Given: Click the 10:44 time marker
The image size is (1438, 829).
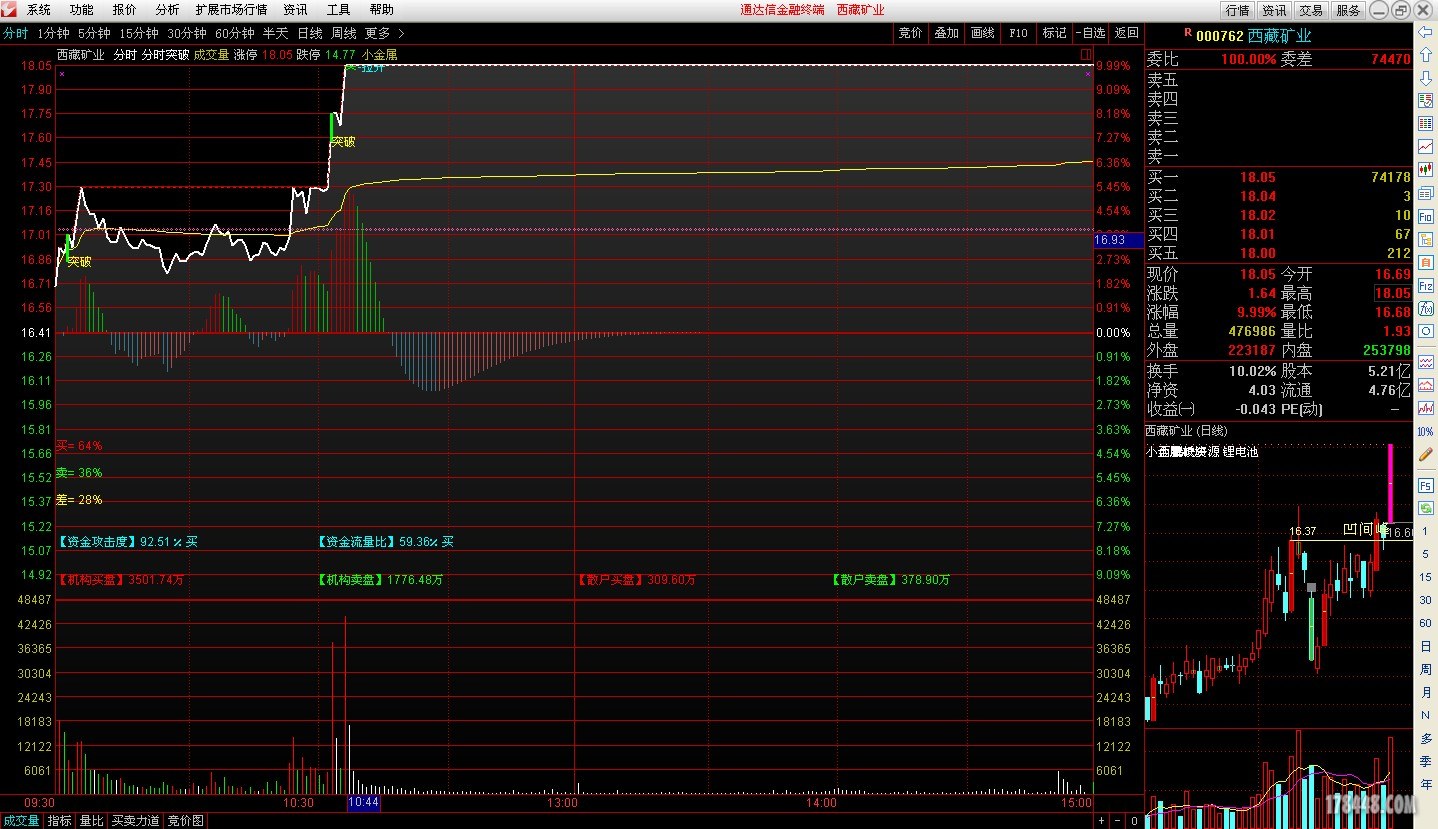Looking at the screenshot, I should (x=363, y=803).
